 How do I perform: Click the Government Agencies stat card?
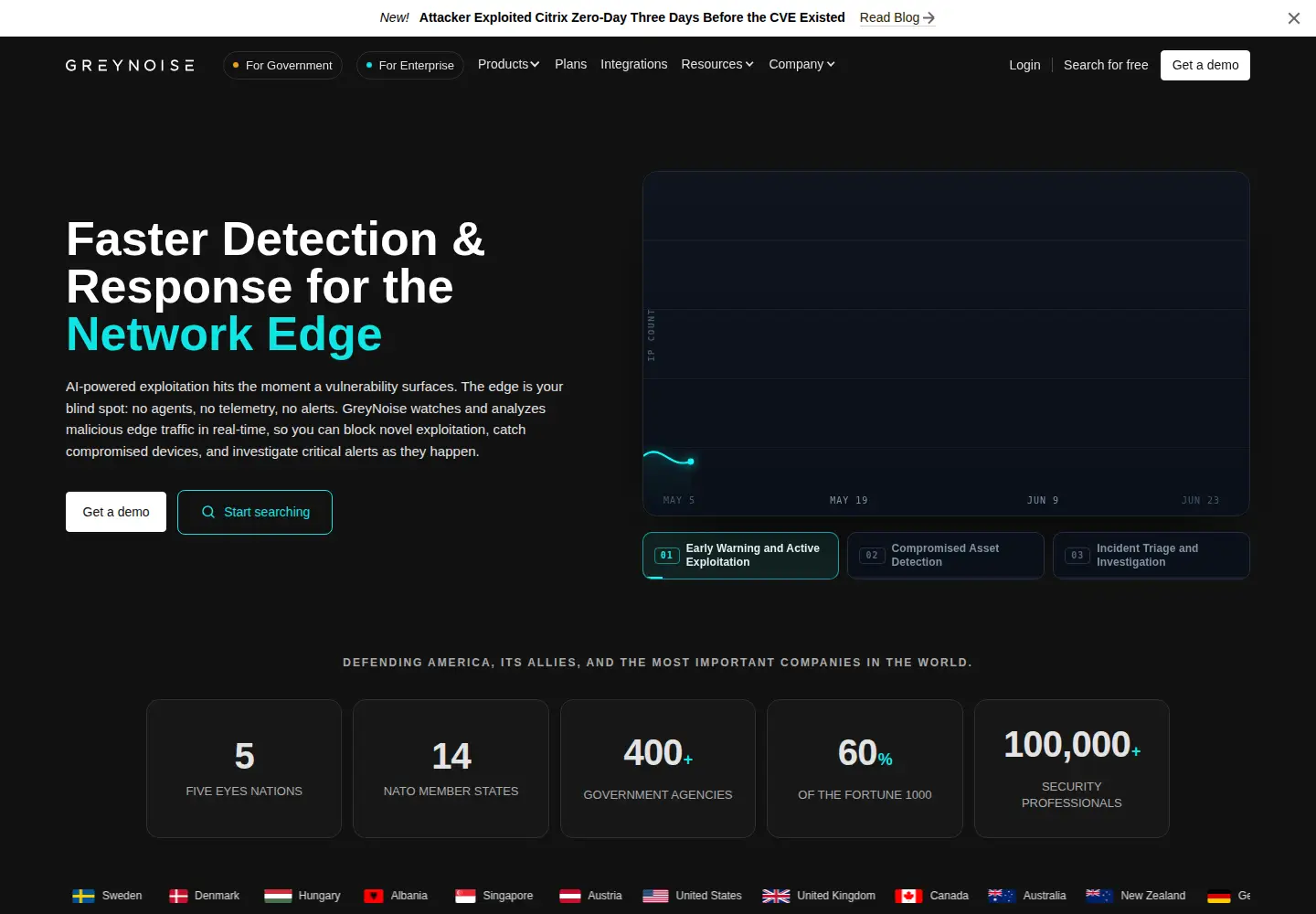[658, 769]
